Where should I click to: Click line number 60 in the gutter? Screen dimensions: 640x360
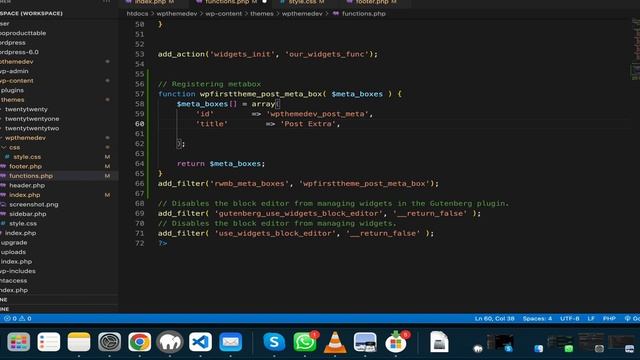pos(140,124)
